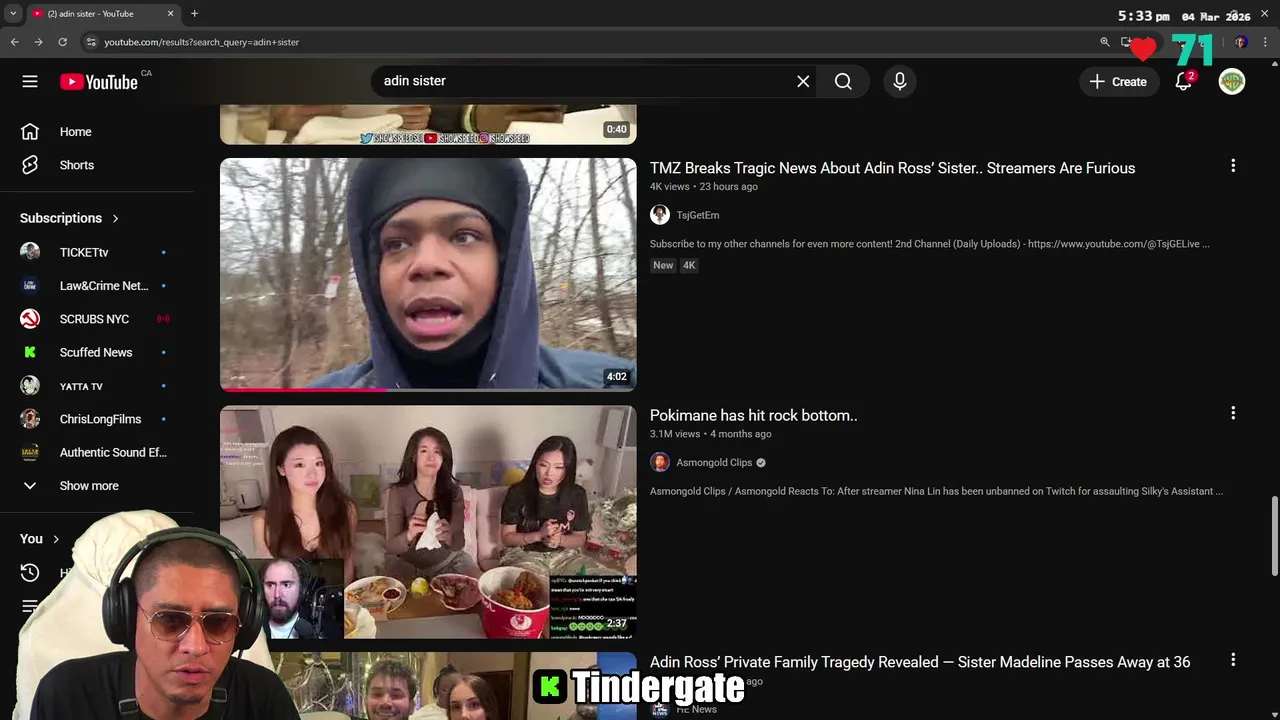Open Adin Ross' Private Family Tragedy title
This screenshot has width=1280, height=720.
tap(920, 662)
